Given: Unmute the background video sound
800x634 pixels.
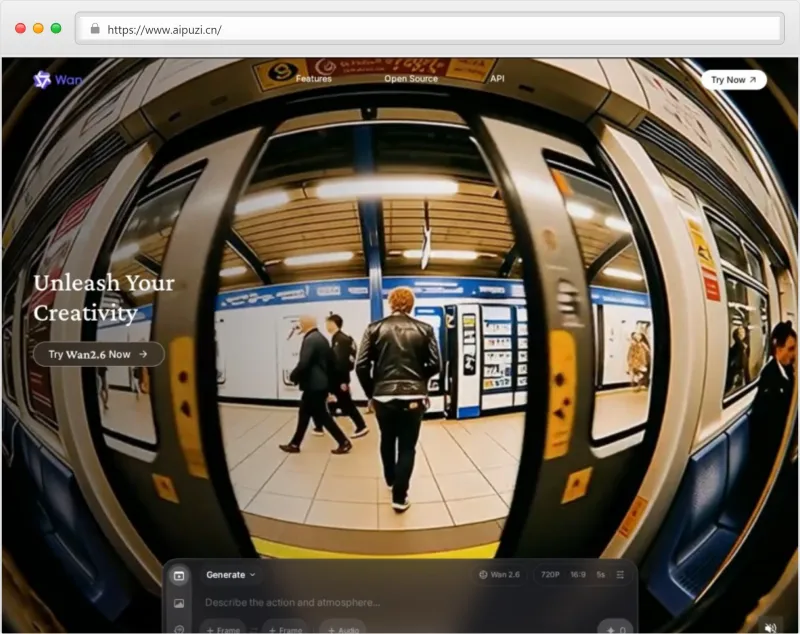Looking at the screenshot, I should tap(769, 627).
